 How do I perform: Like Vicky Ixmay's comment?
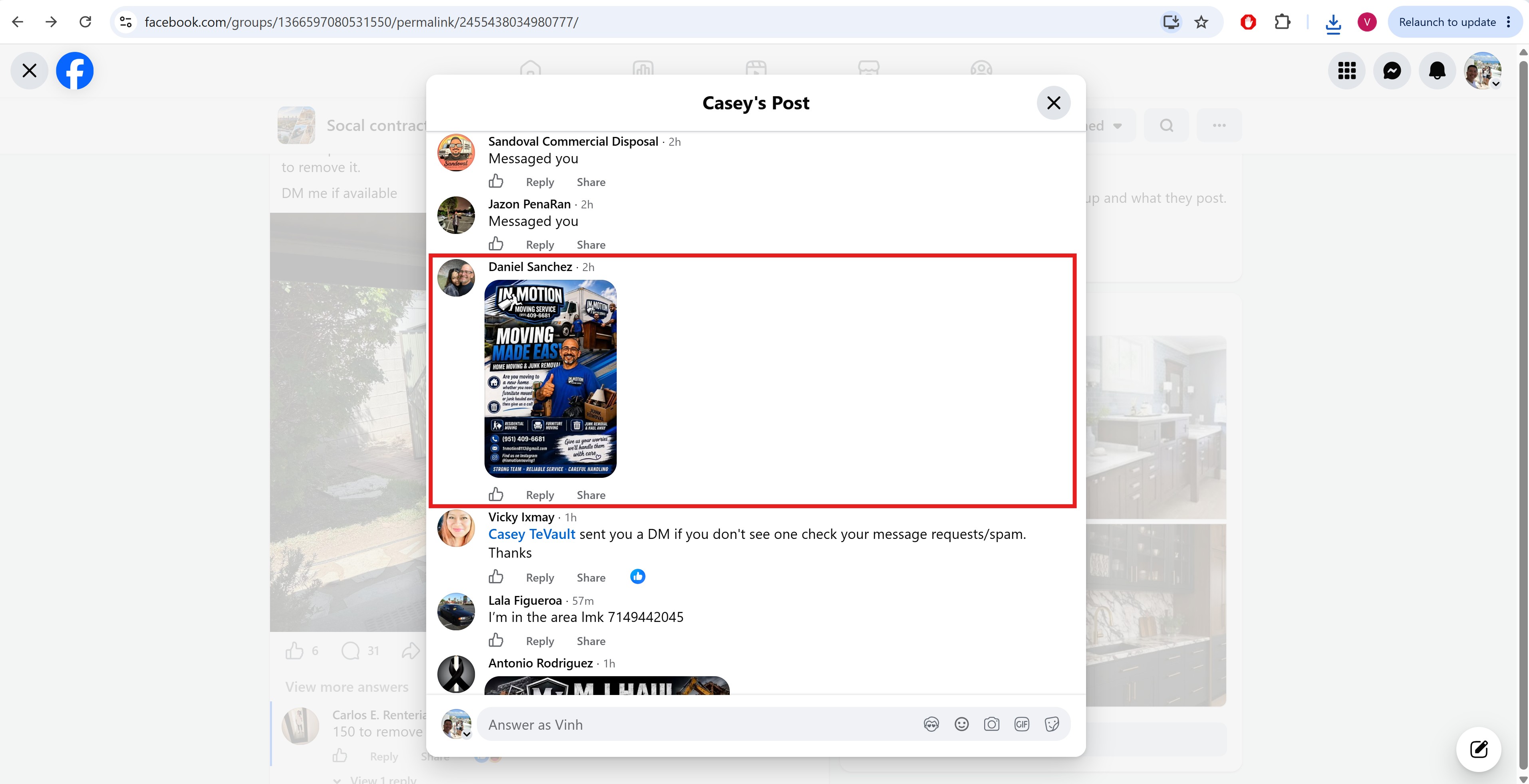coord(496,577)
